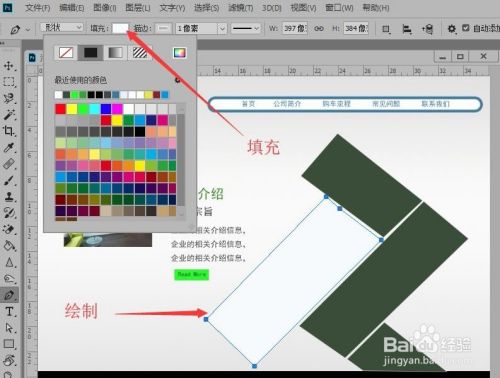Open the stroke color dropdown
Viewport: 500px width, 378px height.
(163, 28)
